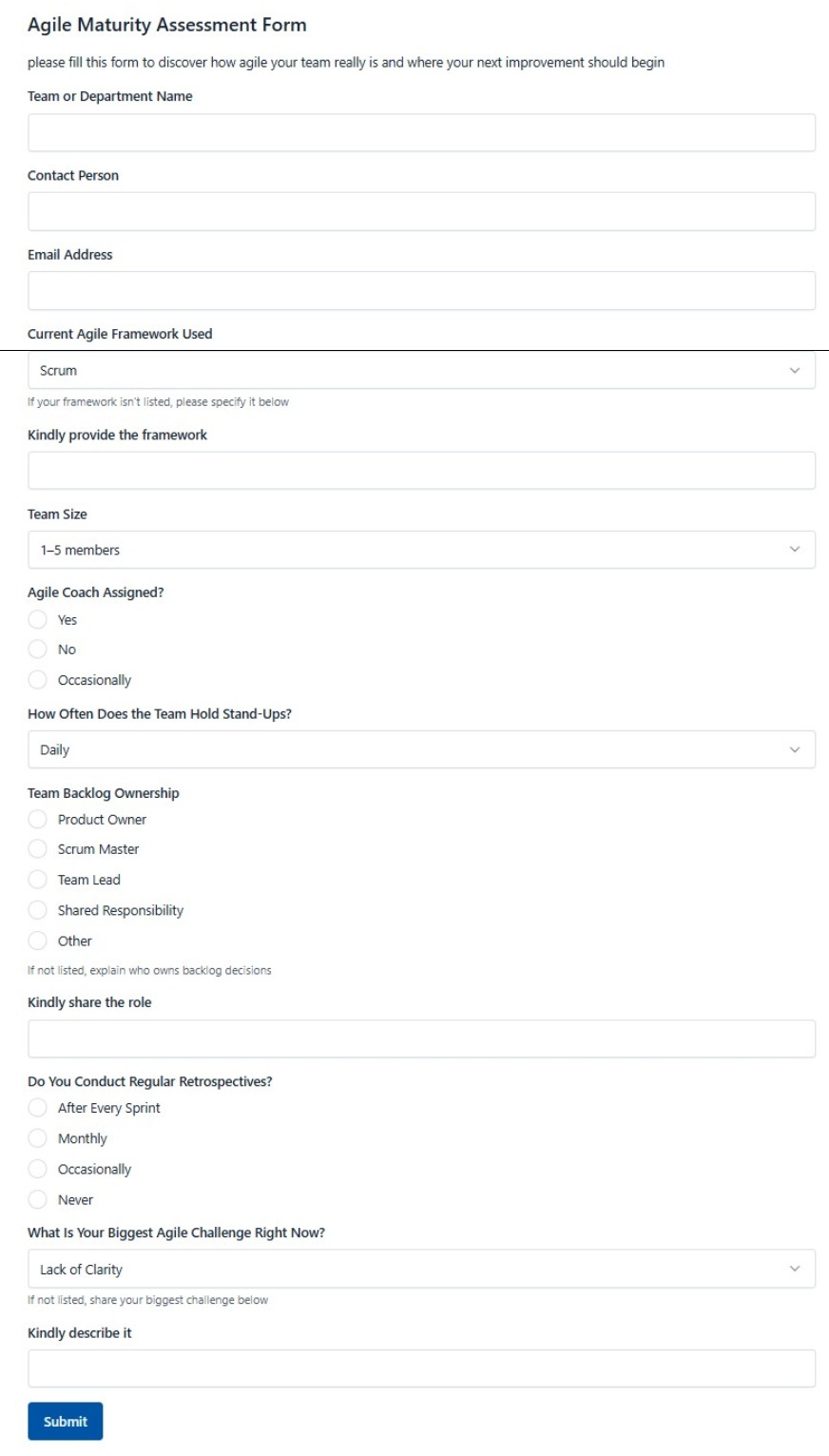Image resolution: width=829 pixels, height=1456 pixels.
Task: Click the Contact Person text field
Action: 422,210
